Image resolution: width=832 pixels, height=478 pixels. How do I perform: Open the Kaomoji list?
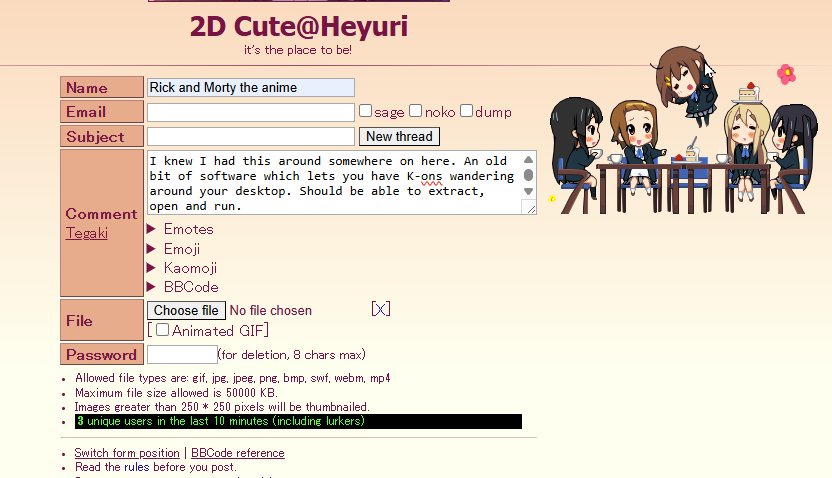[182, 268]
